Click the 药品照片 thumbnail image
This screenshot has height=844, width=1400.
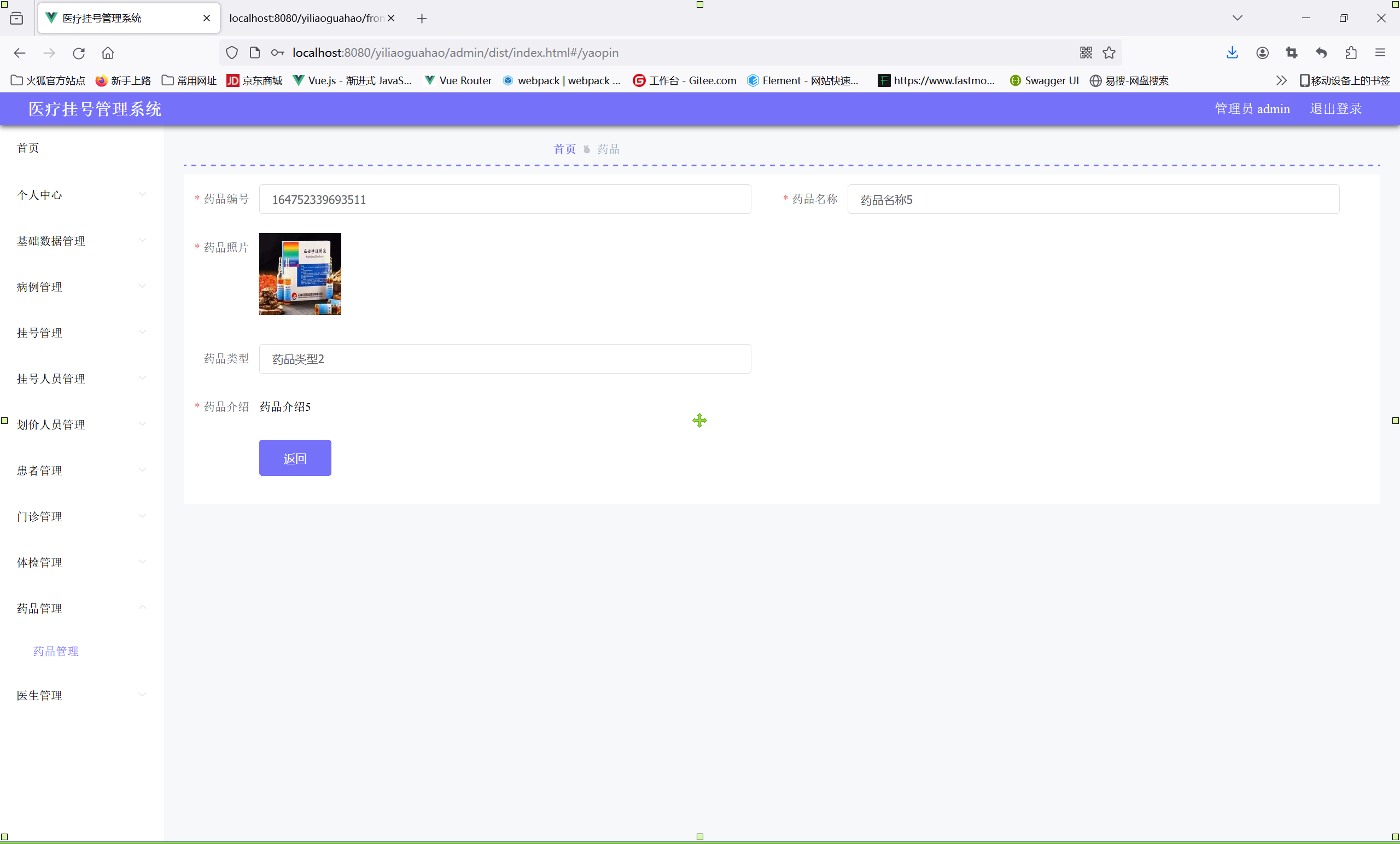(x=300, y=274)
